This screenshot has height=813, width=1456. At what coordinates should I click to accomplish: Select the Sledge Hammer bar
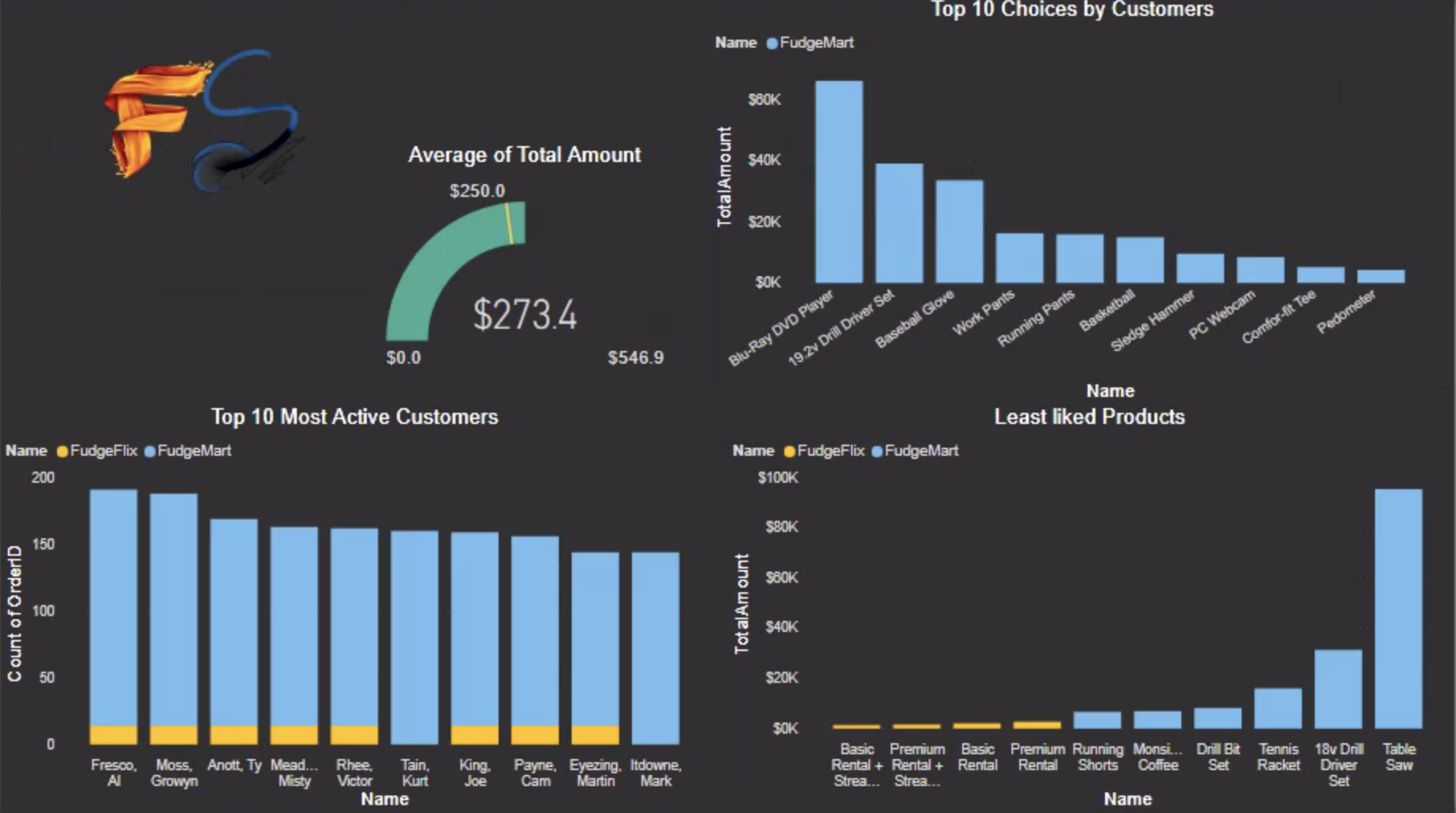tap(1200, 268)
